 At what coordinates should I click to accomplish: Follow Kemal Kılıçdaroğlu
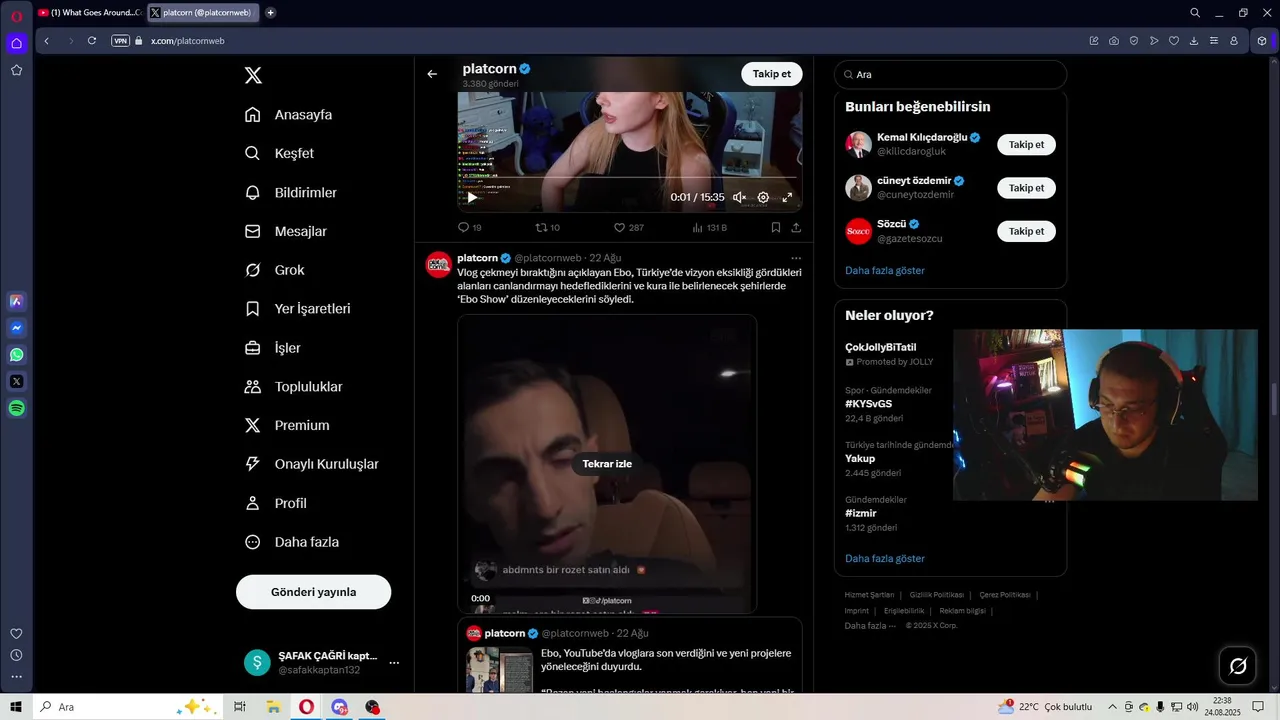1026,145
